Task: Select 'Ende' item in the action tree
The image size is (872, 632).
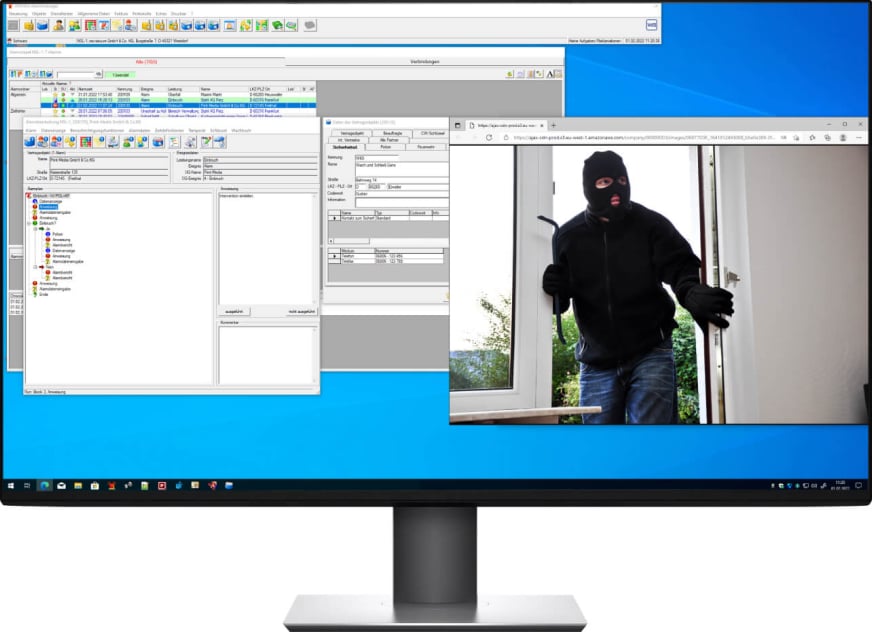Action: click(x=43, y=294)
